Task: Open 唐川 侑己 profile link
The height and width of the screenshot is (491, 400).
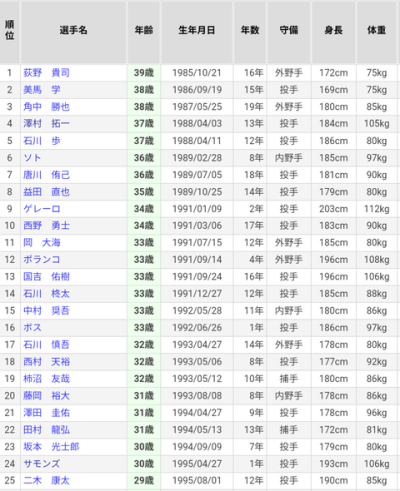Action: (46, 175)
